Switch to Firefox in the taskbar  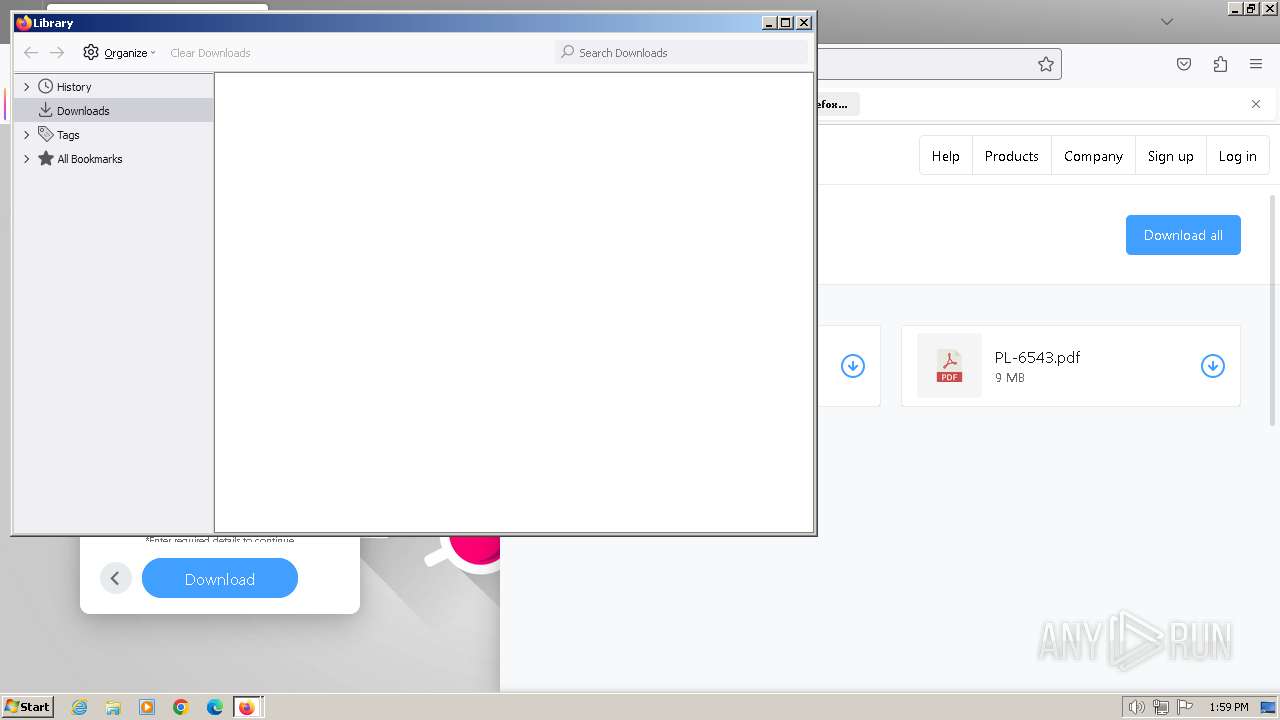tap(247, 707)
